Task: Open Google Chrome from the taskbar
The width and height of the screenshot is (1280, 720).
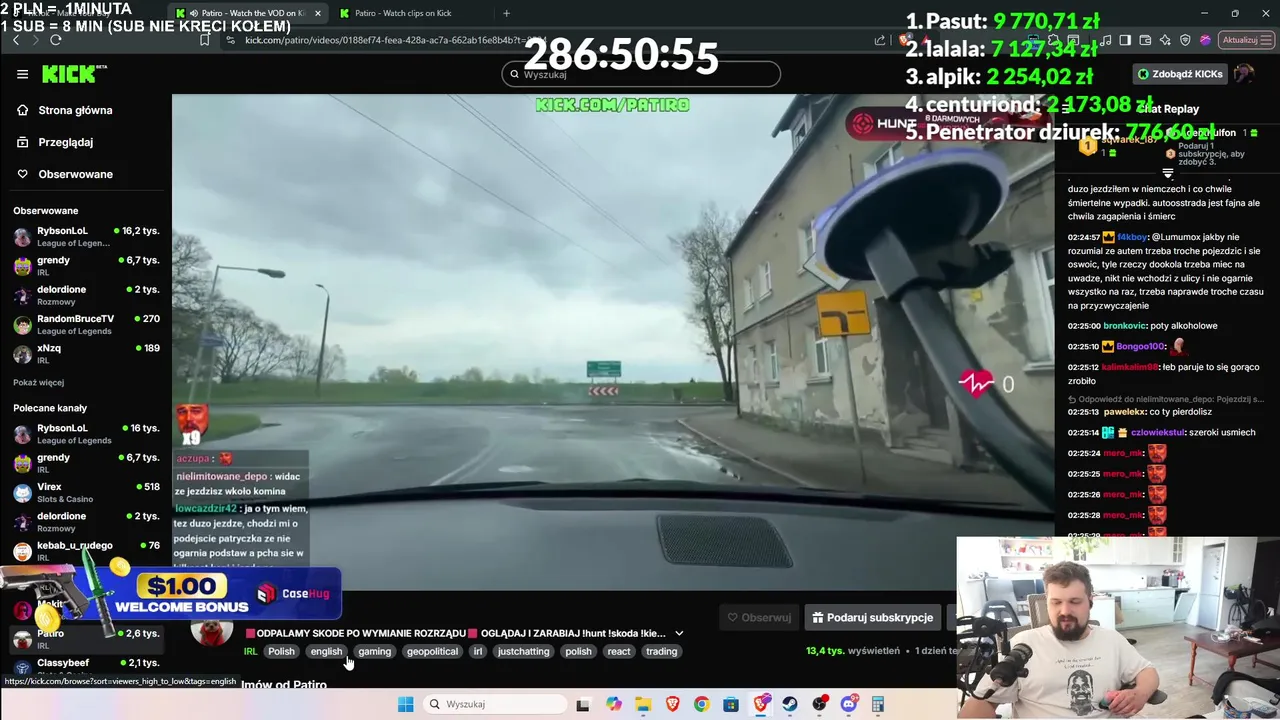Action: tap(701, 704)
